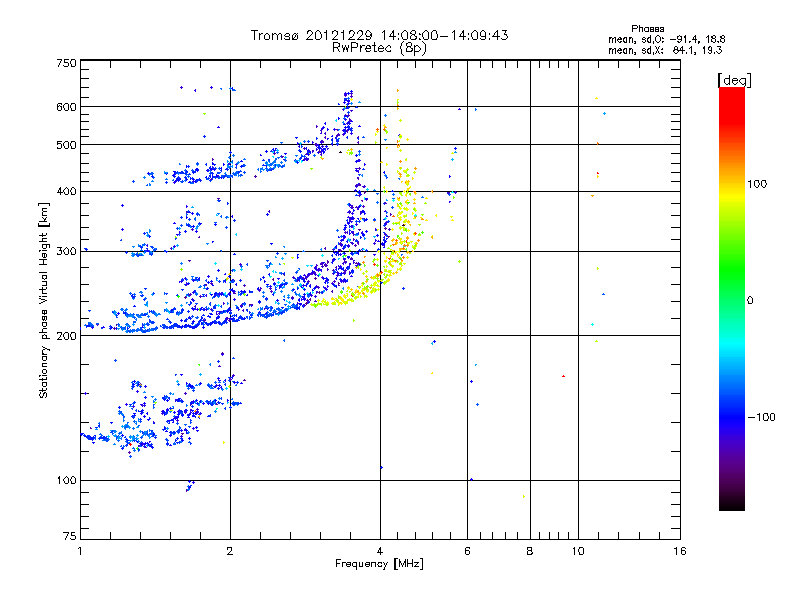Click the '[deg]' colorbar label

tap(734, 80)
